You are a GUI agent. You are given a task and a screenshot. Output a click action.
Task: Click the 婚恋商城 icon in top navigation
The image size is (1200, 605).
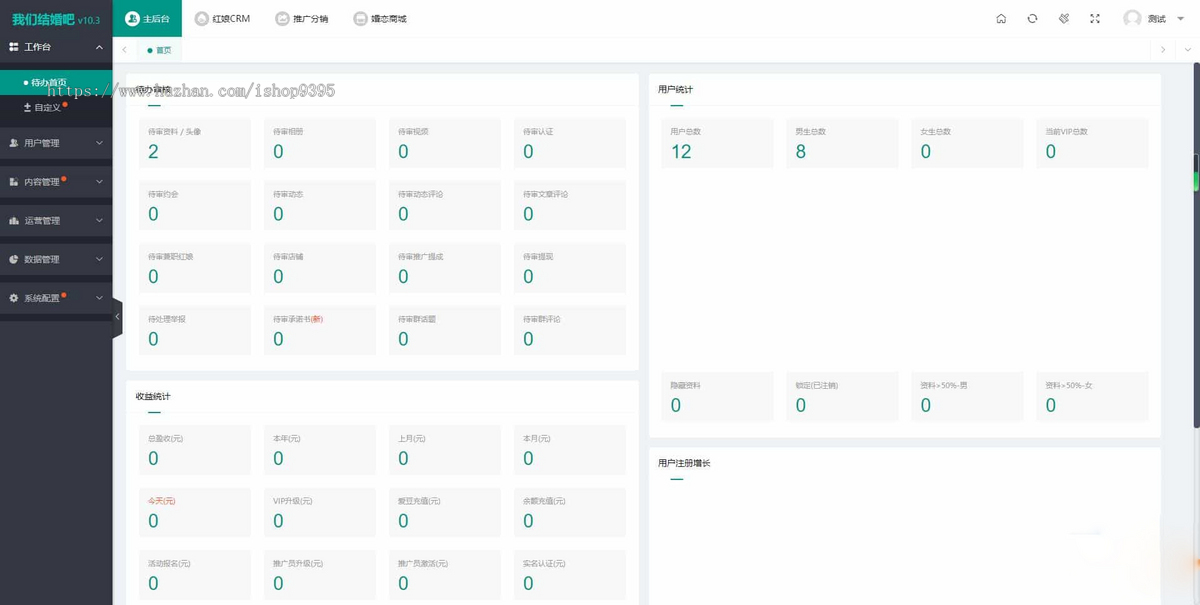click(x=361, y=19)
